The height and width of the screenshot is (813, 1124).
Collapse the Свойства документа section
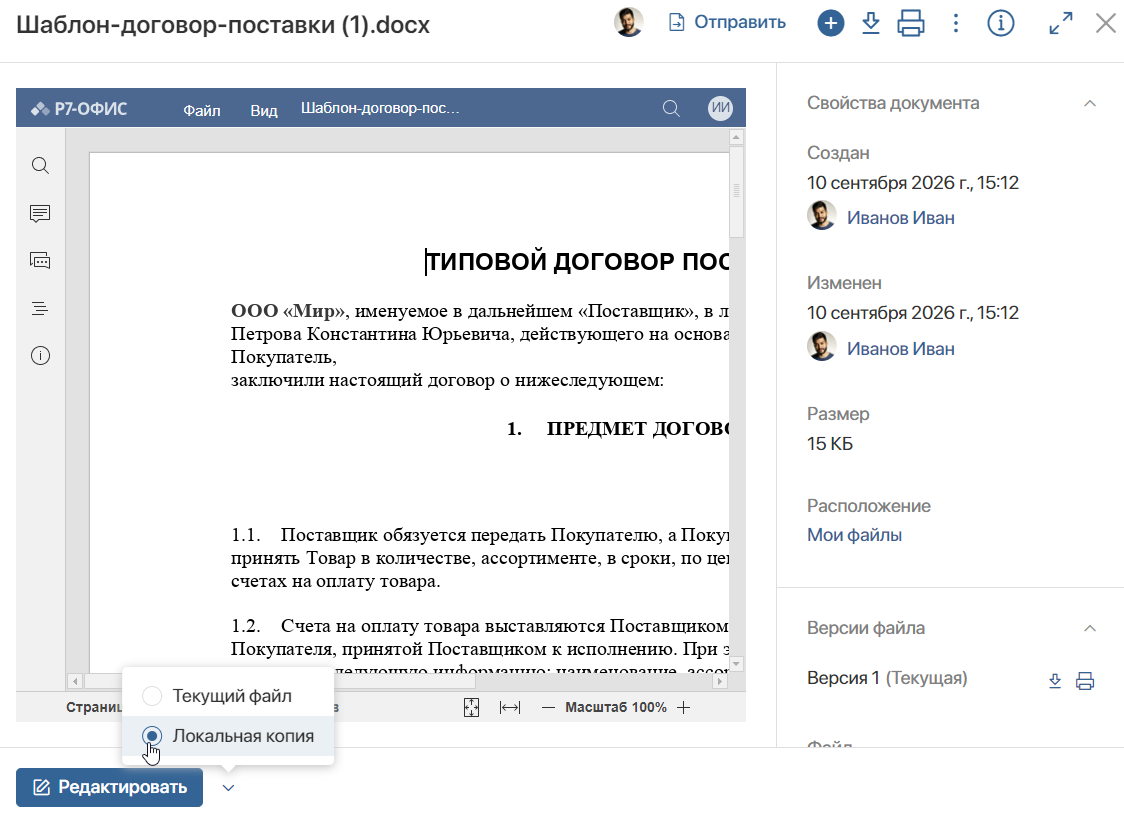[x=1090, y=103]
